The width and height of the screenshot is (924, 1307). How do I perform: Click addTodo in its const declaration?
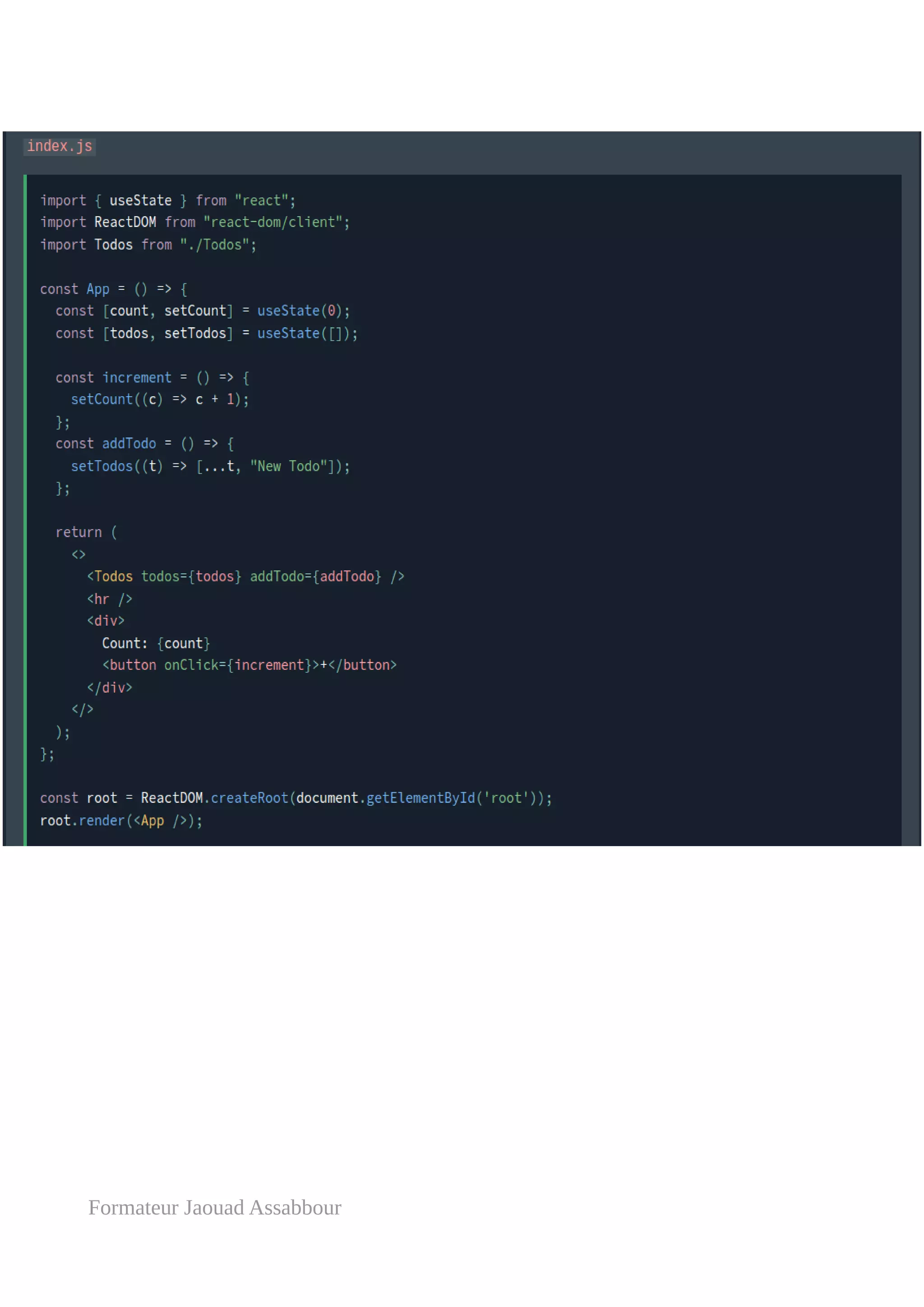tap(129, 444)
